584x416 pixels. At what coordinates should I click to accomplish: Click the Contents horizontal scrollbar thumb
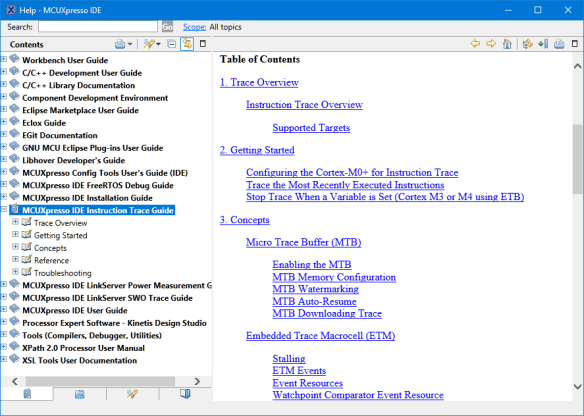pyautogui.click(x=100, y=381)
